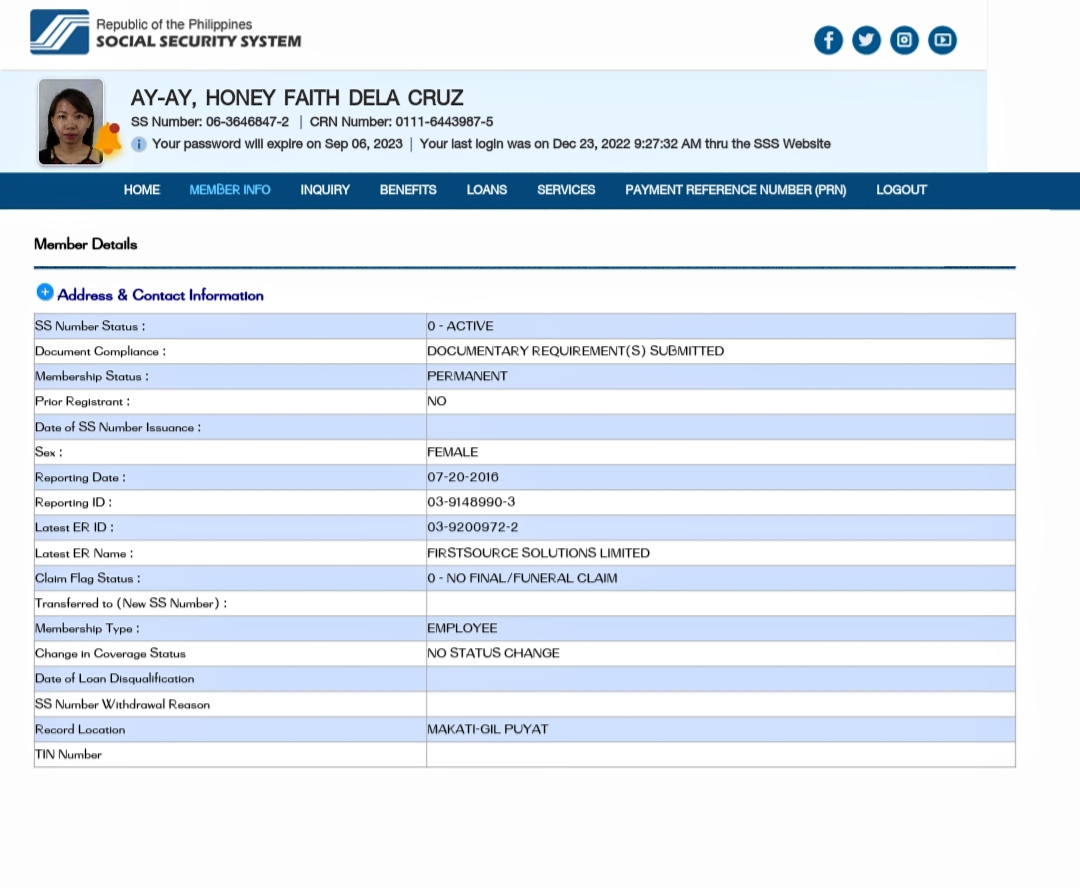This screenshot has height=888, width=1080.
Task: Click the Address & Contact Information heading
Action: (x=160, y=295)
